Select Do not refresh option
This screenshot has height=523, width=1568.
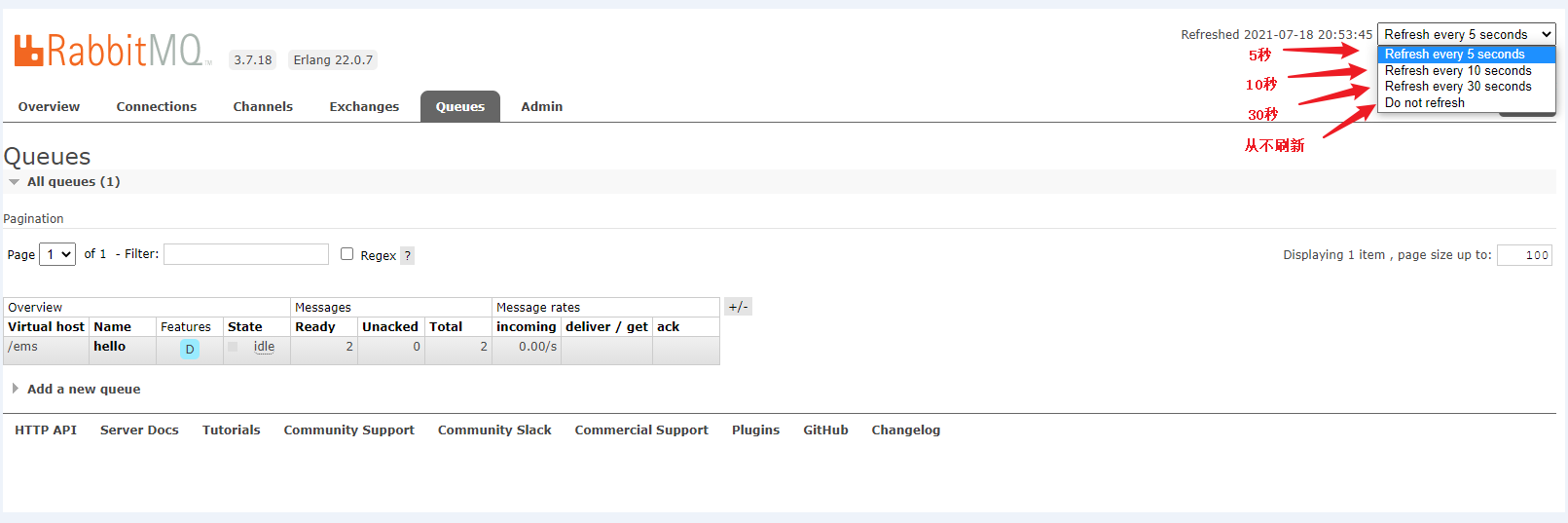tap(1467, 103)
